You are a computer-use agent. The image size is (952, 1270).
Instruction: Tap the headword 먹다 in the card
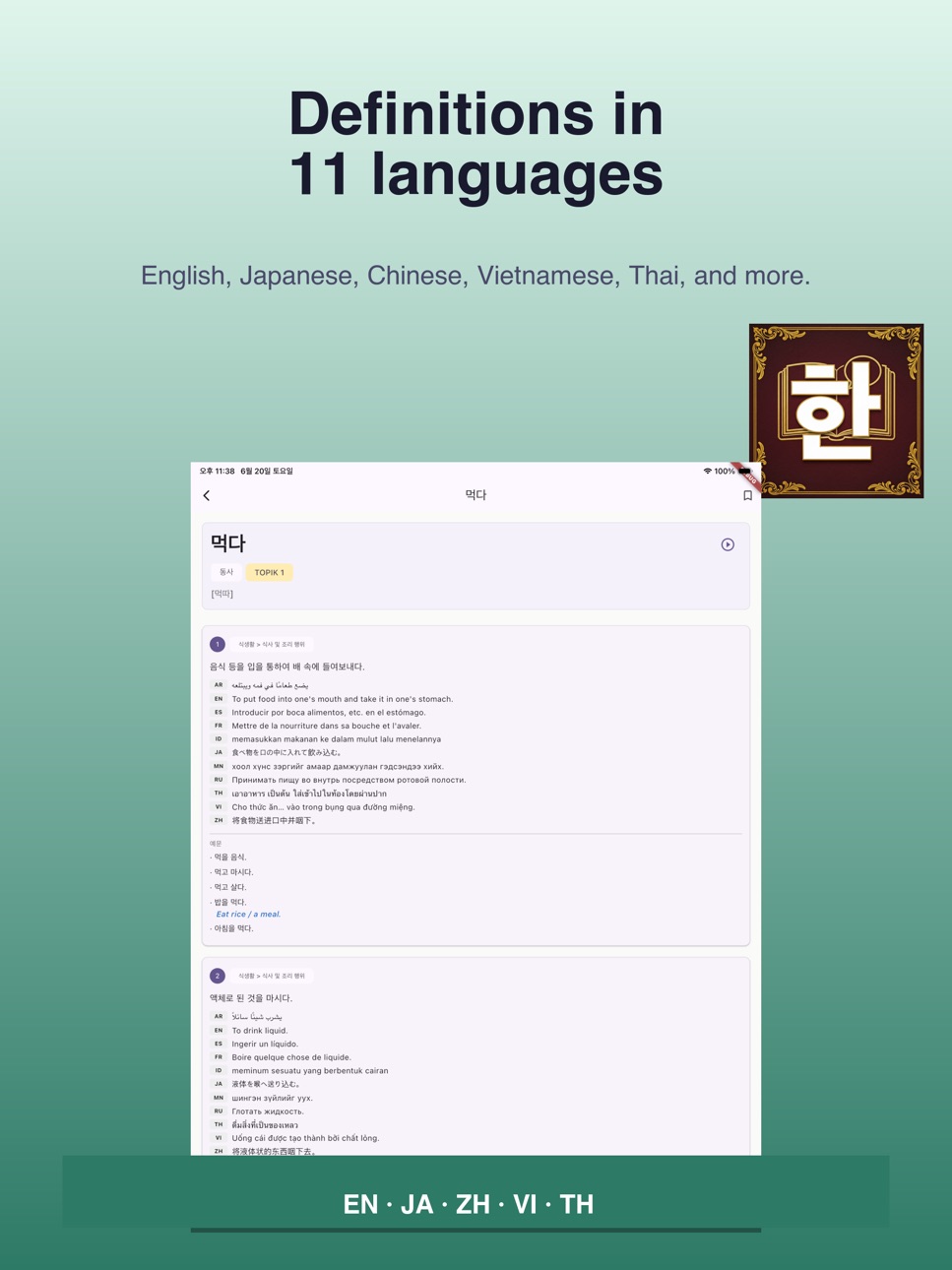pos(228,543)
